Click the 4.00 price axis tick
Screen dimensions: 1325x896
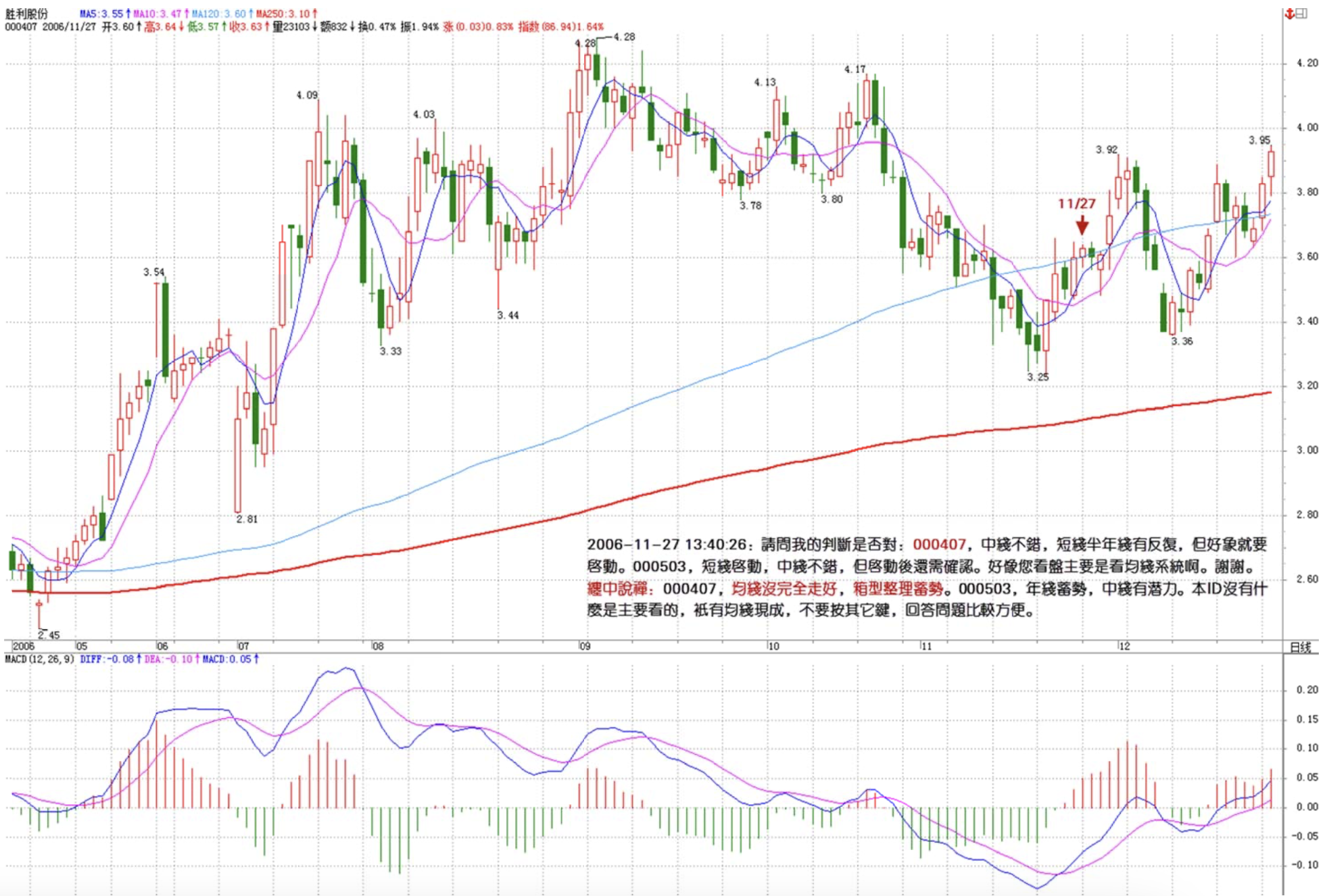(x=1307, y=128)
